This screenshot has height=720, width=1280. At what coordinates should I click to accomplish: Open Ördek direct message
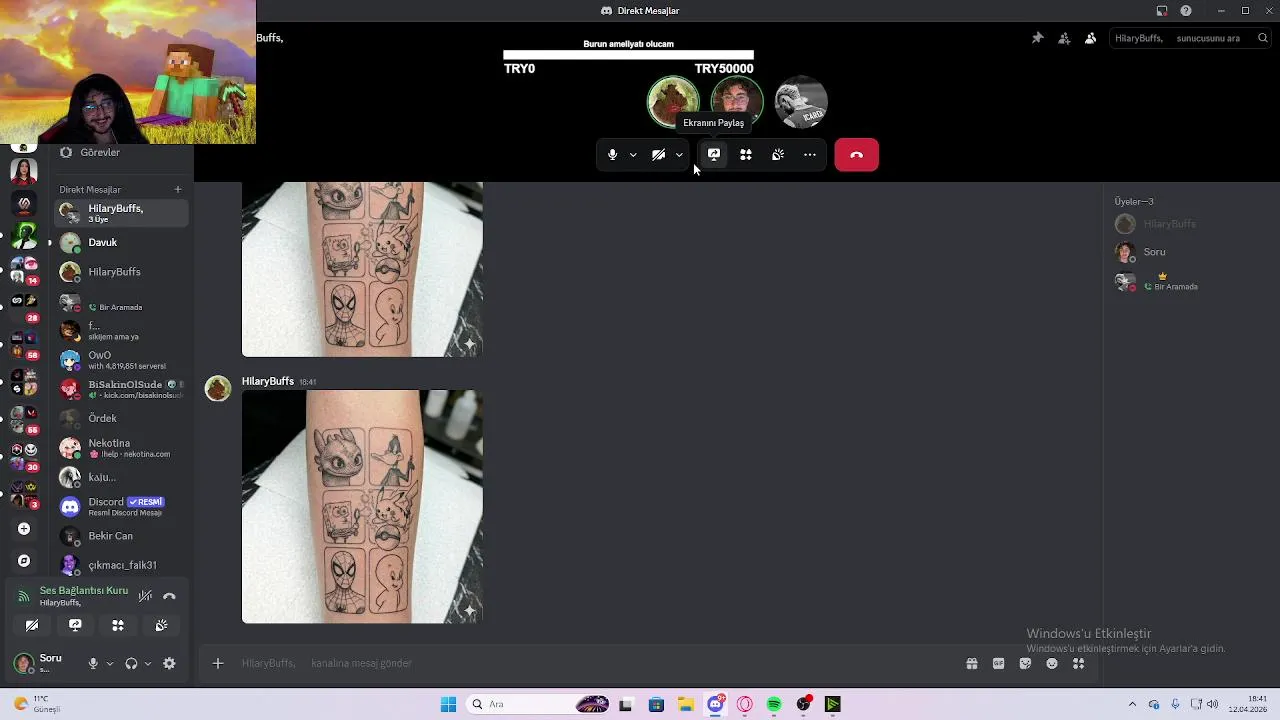[x=122, y=418]
